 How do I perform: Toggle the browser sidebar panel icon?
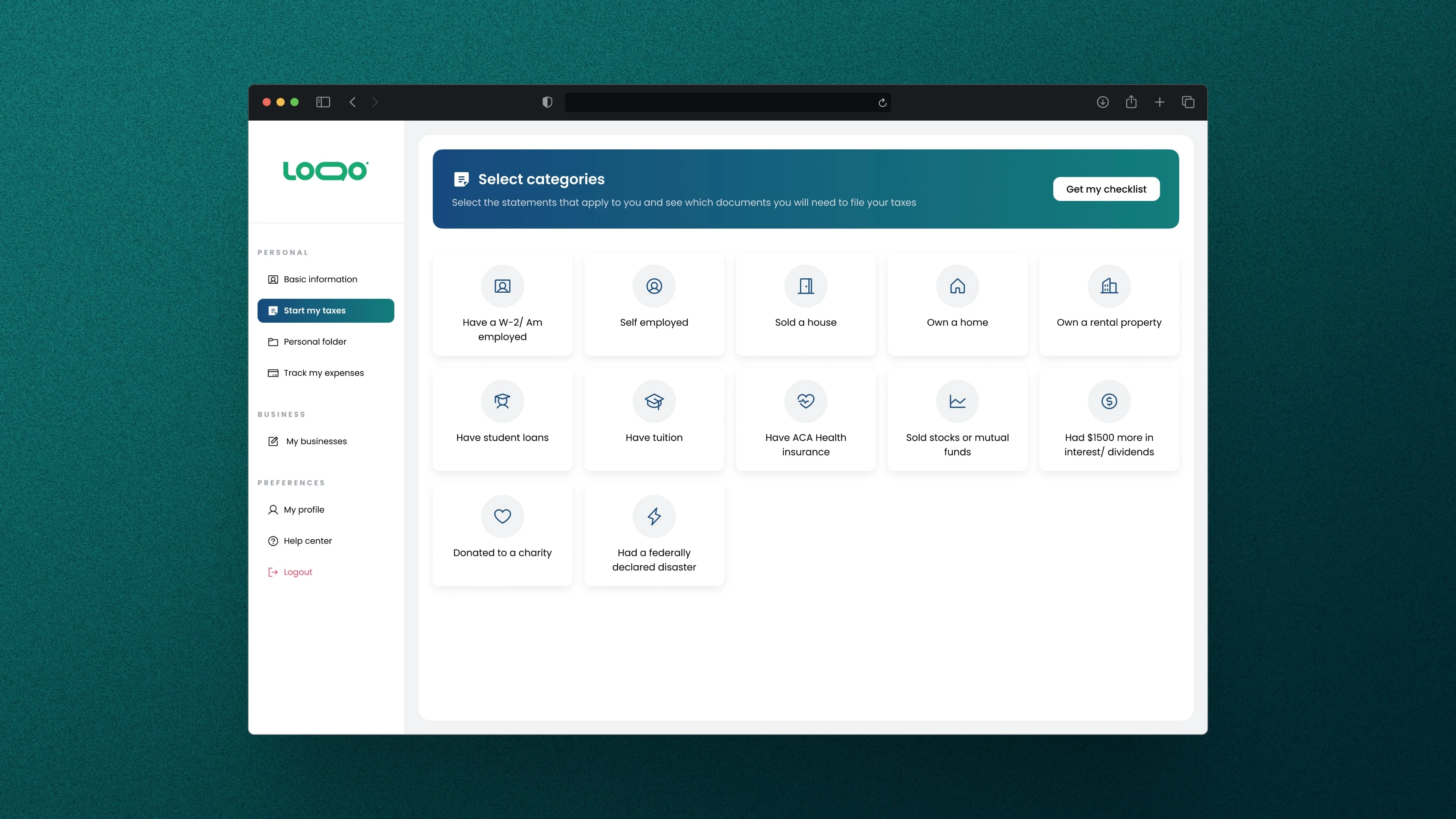tap(323, 102)
